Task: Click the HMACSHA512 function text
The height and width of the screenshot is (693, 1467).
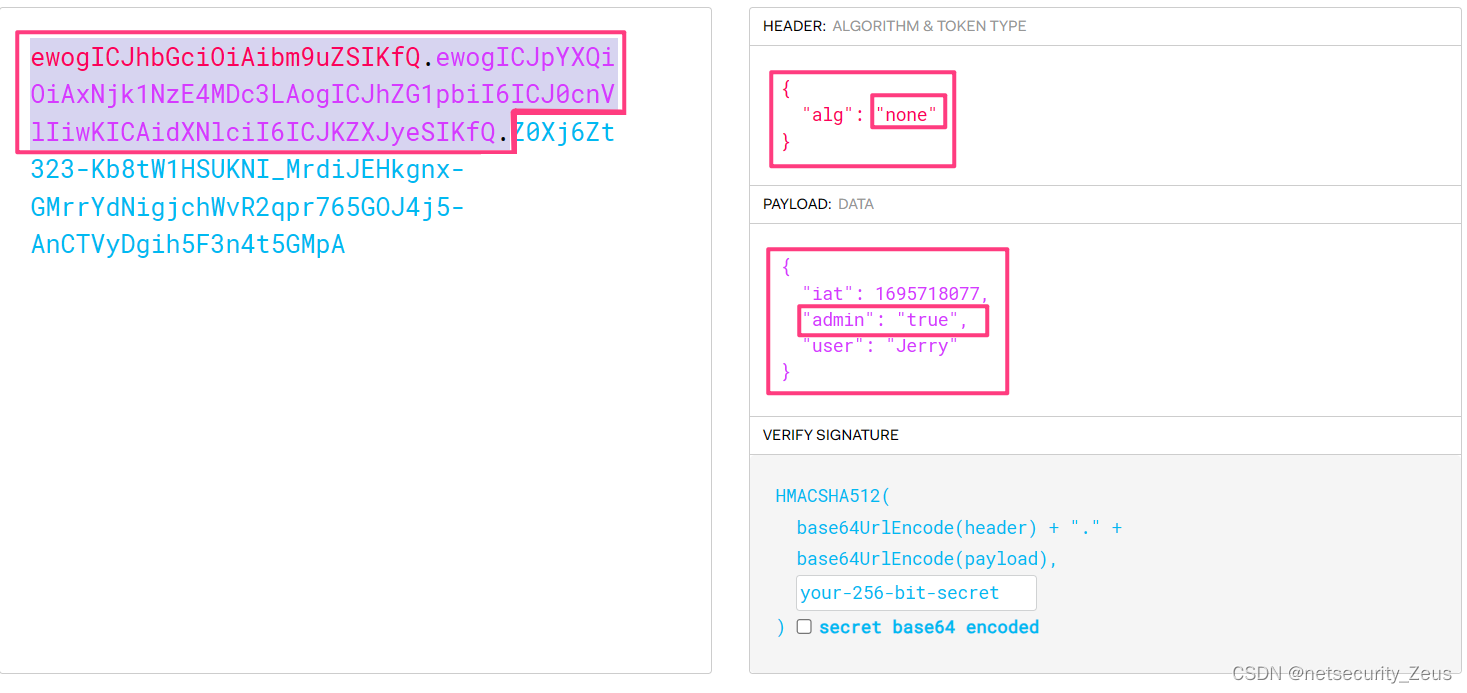Action: [x=831, y=495]
